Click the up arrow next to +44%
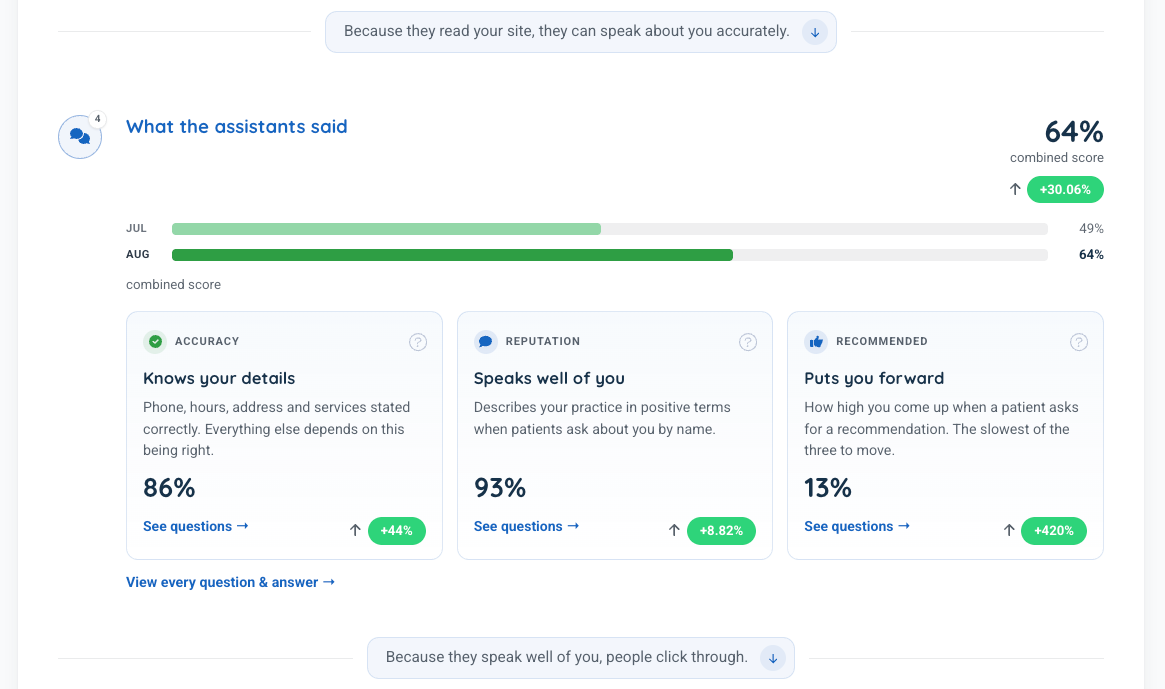1165x689 pixels. (x=355, y=531)
